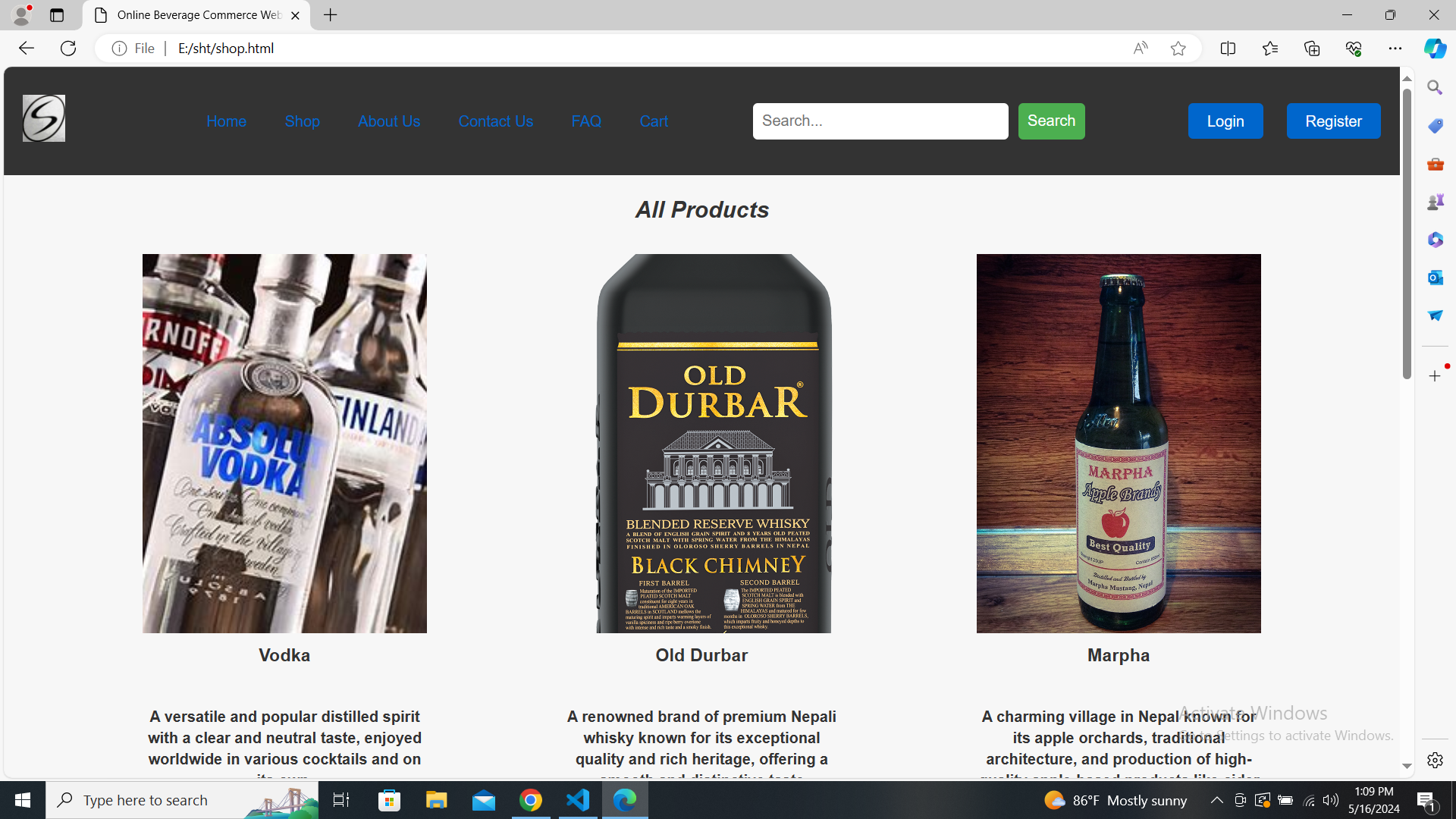Open the FAQ navigation menu item
Image resolution: width=1456 pixels, height=819 pixels.
(586, 121)
